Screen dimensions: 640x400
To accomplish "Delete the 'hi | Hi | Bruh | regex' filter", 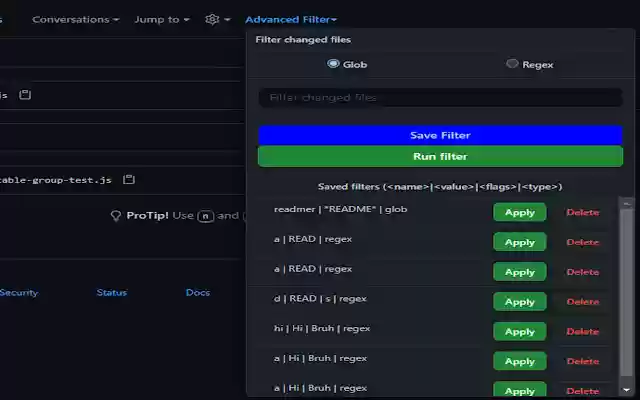I will click(x=583, y=331).
